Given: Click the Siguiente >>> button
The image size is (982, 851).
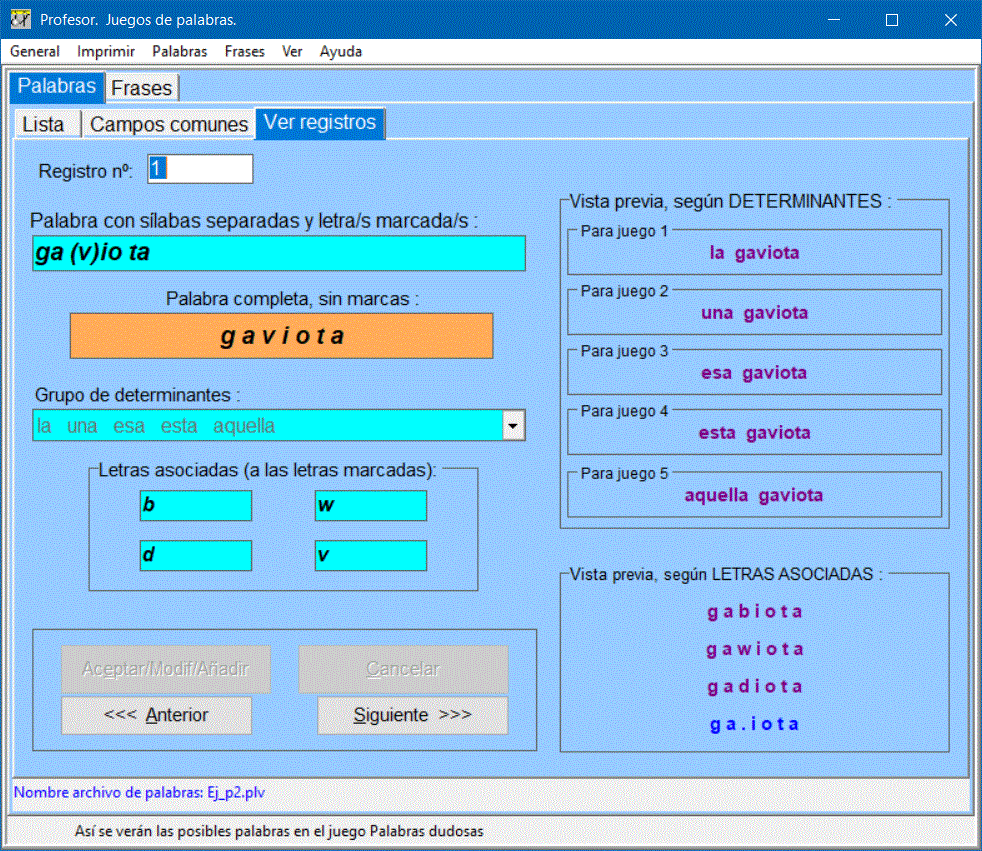Looking at the screenshot, I should tap(412, 715).
